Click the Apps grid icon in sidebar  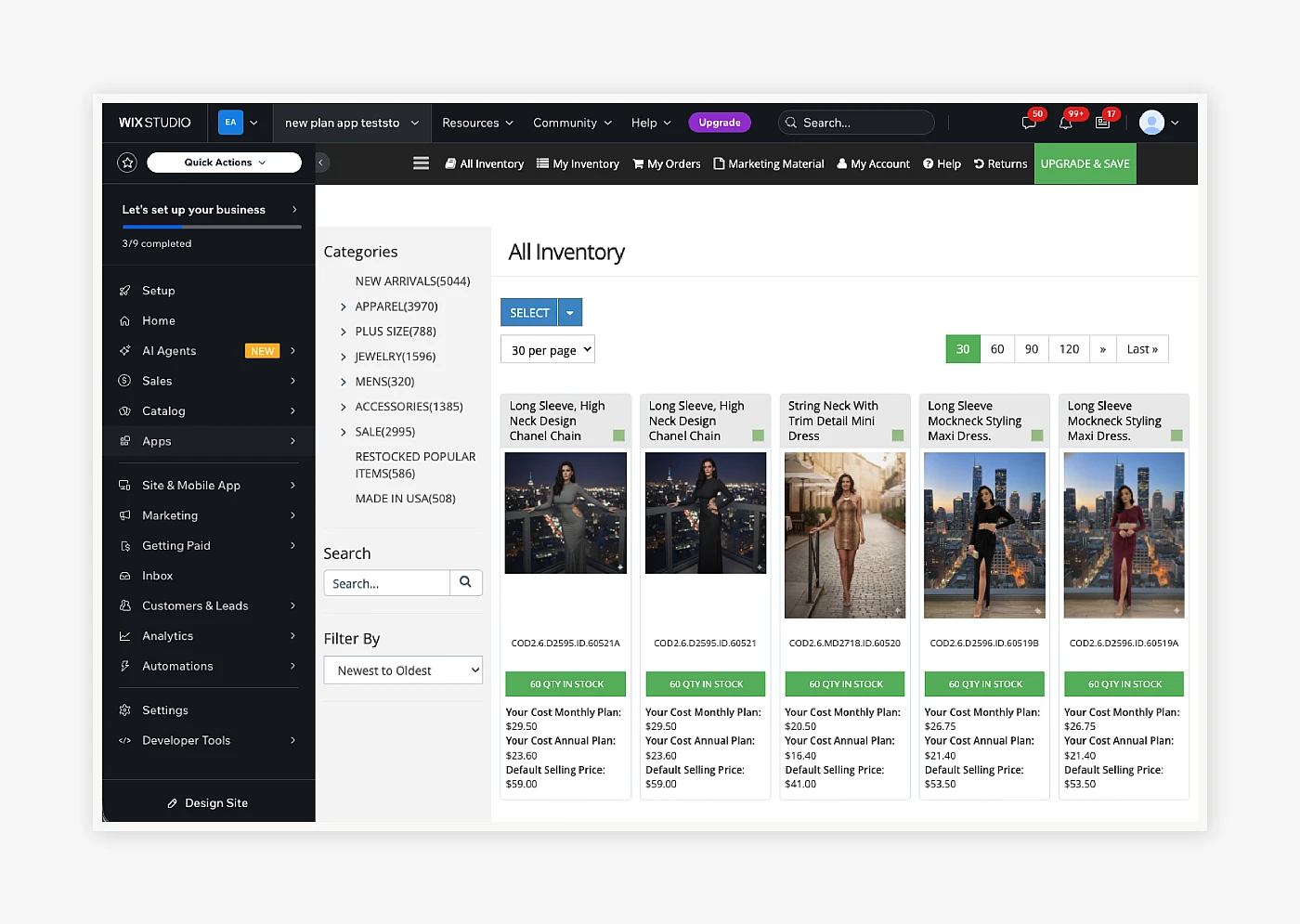125,441
